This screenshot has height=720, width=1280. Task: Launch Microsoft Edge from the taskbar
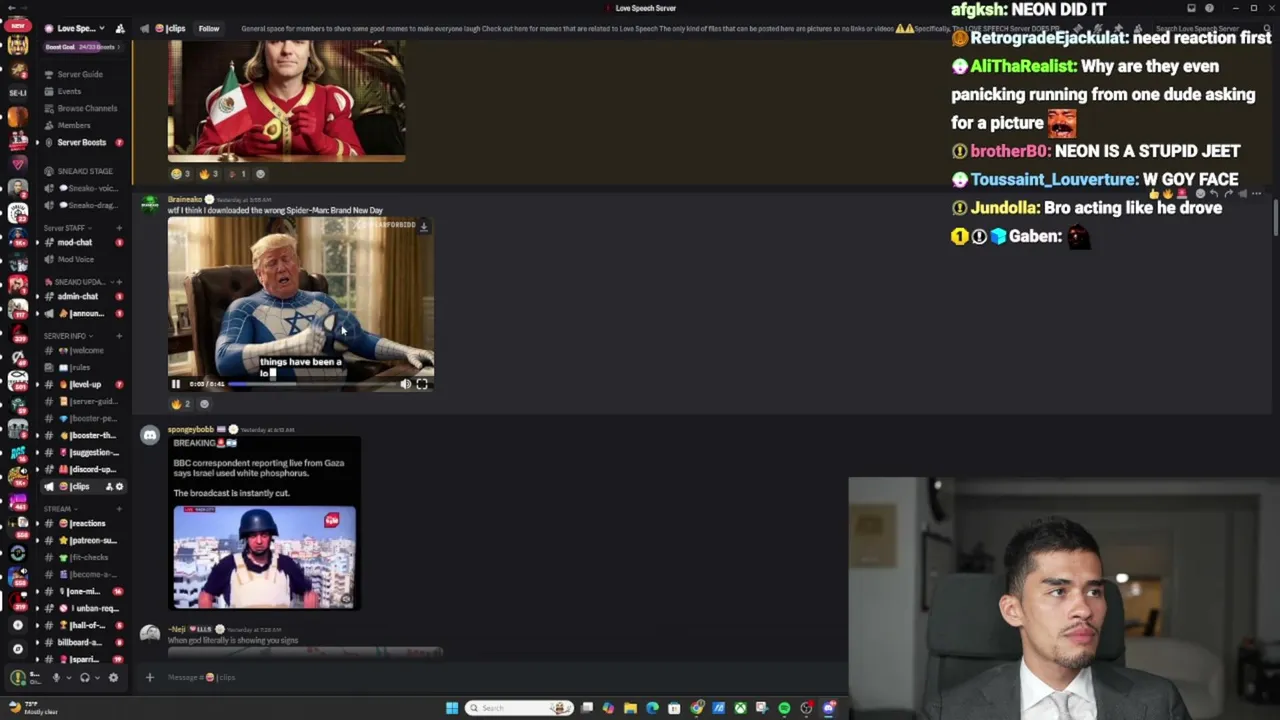[x=652, y=708]
